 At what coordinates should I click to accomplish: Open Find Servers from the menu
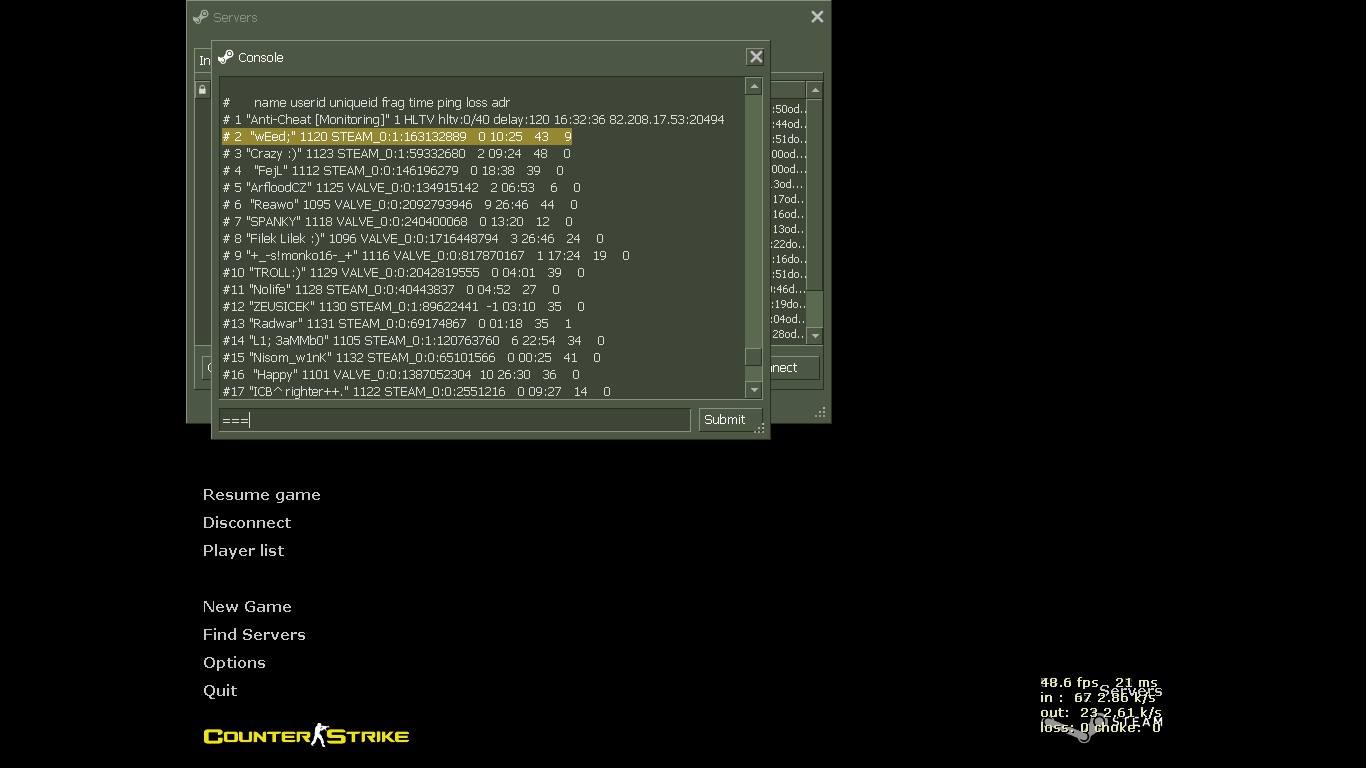pos(254,635)
